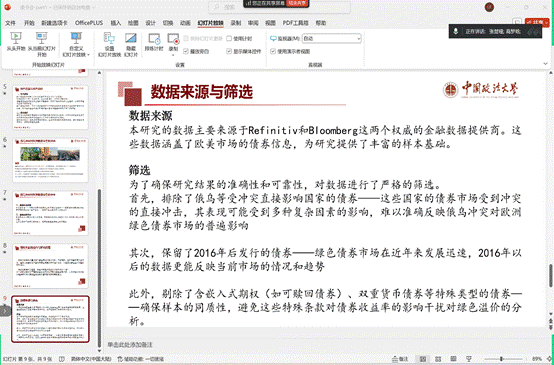Viewport: 554px width, 365px height.
Task: Start slideshow from status bar icon
Action: (x=469, y=359)
